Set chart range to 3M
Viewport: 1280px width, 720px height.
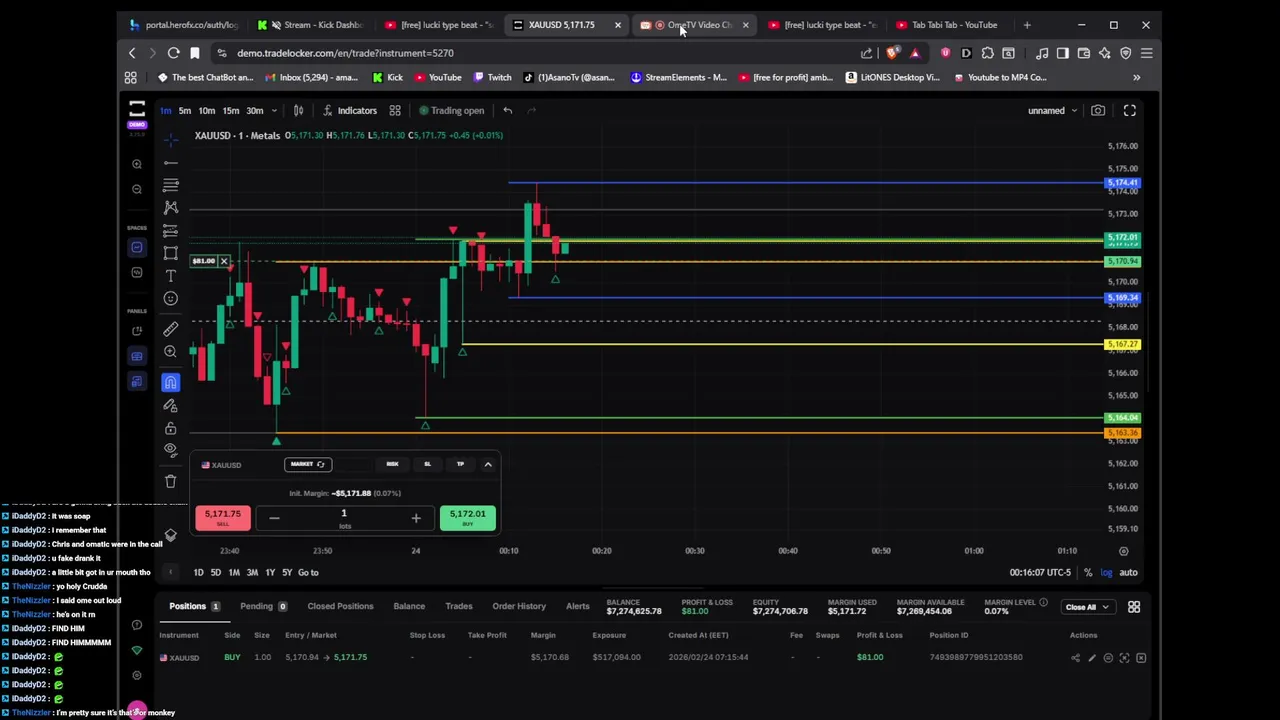(252, 573)
